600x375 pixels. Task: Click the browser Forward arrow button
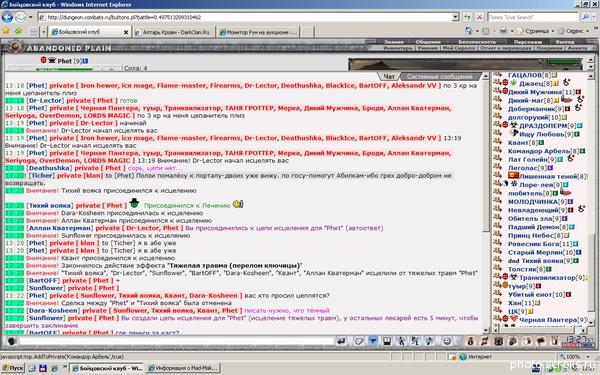click(20, 17)
